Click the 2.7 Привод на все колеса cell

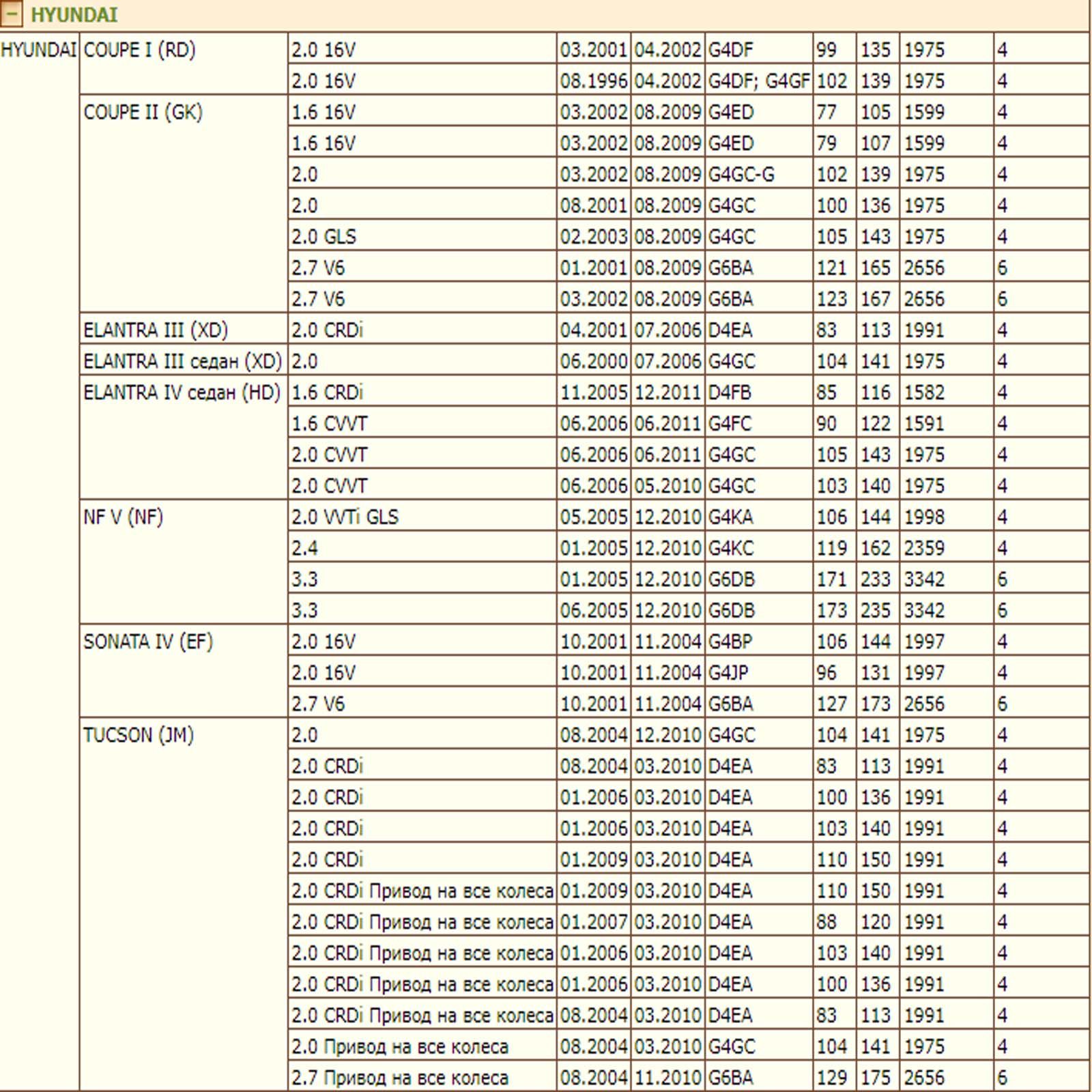tap(400, 1078)
